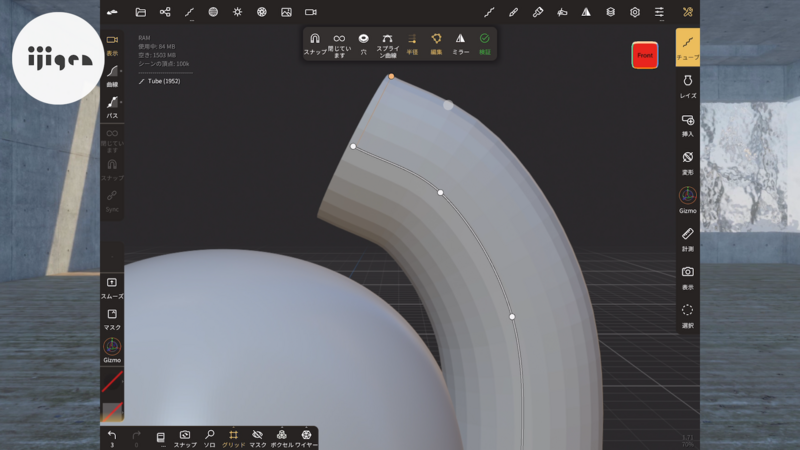Viewport: 800px width, 450px height.
Task: Open the disabled material color swatch
Action: click(x=112, y=412)
